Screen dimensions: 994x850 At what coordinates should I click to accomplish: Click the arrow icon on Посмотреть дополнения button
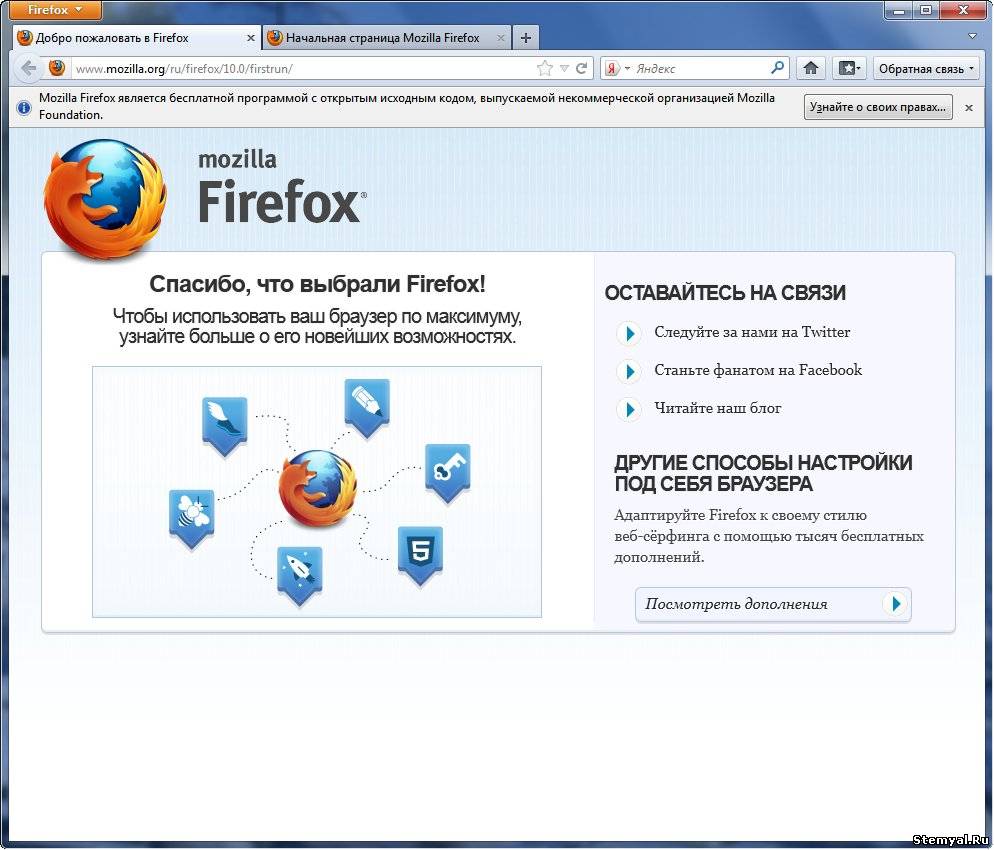coord(896,603)
